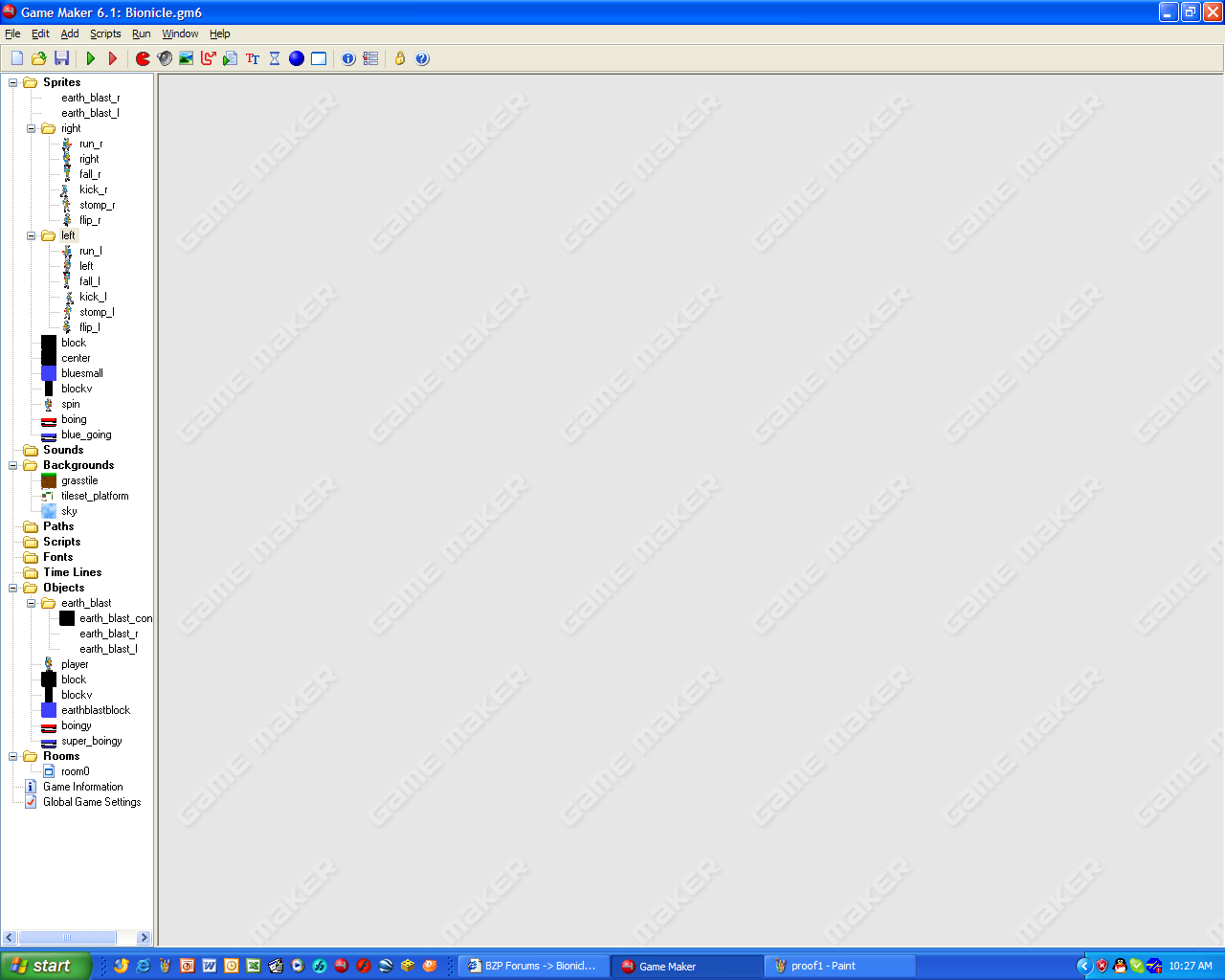Collapse the earth_blast objects folder
This screenshot has width=1225, height=980.
click(32, 602)
